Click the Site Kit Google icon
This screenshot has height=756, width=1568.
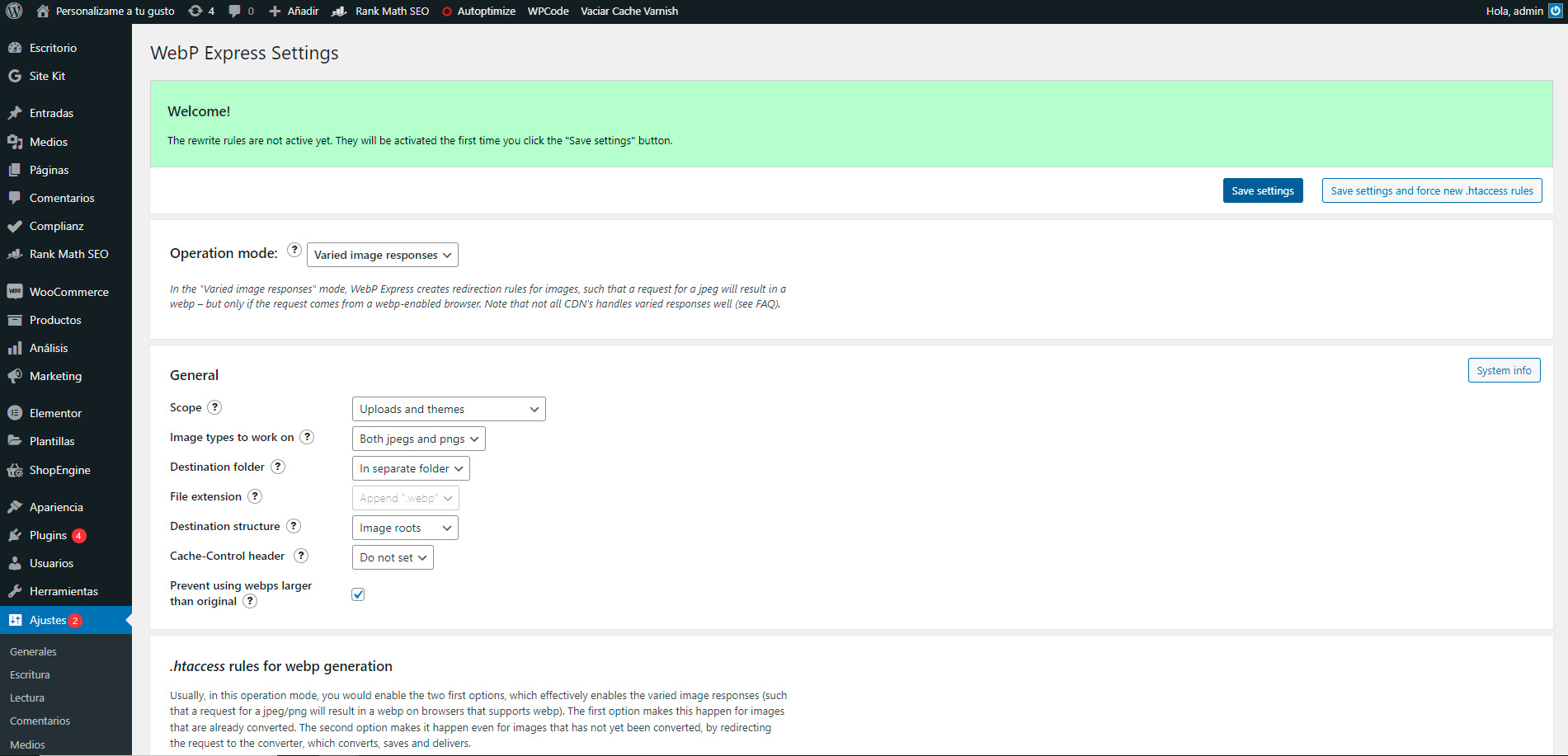15,76
